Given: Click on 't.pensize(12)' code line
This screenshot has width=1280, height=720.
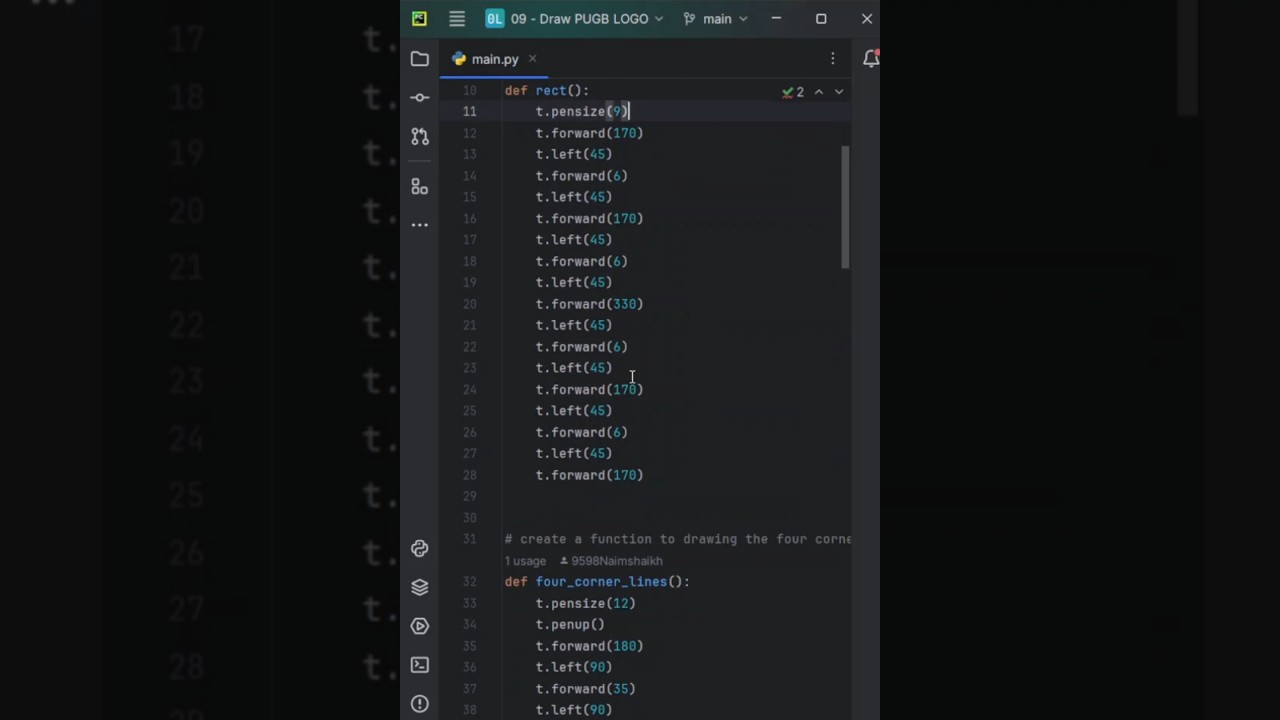Looking at the screenshot, I should point(585,603).
